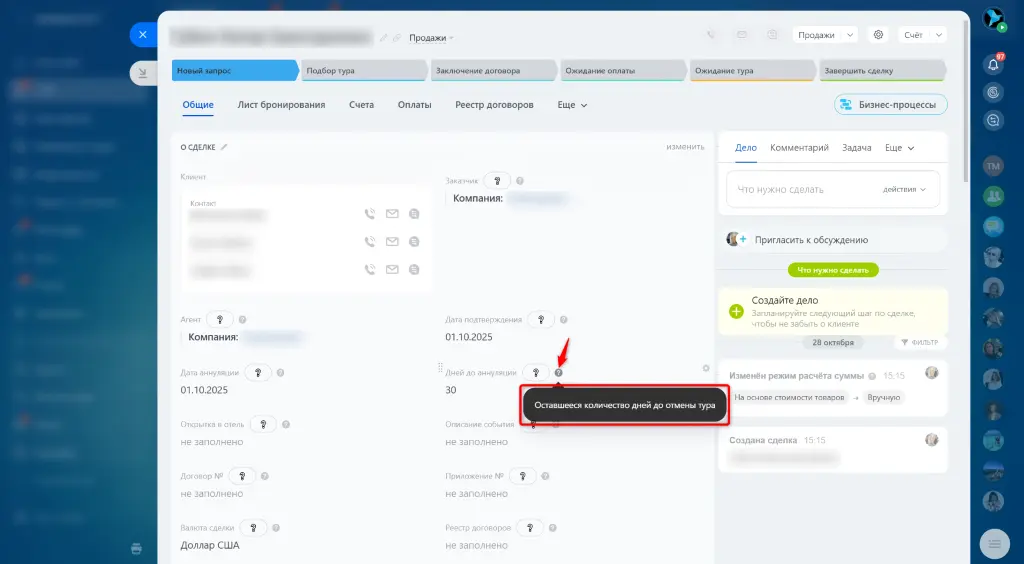The height and width of the screenshot is (564, 1024).
Task: Click the question button next to Агент
Action: tap(220, 319)
